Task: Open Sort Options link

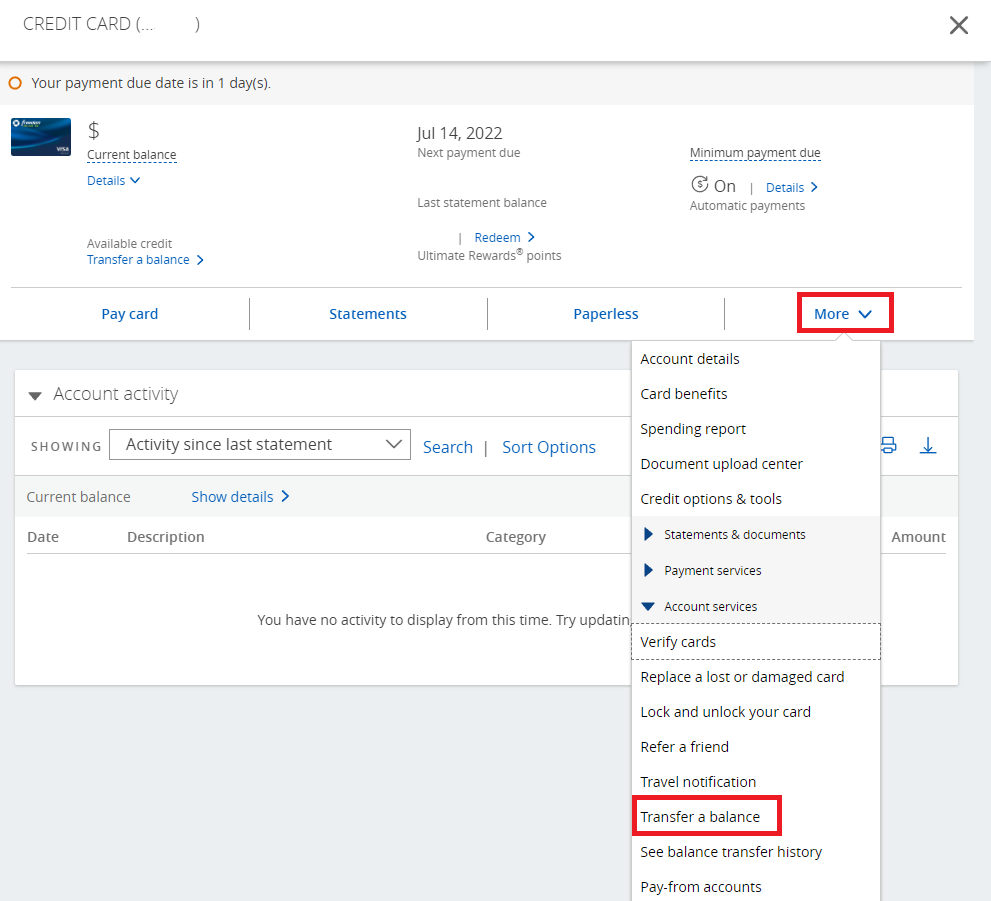Action: tap(549, 447)
